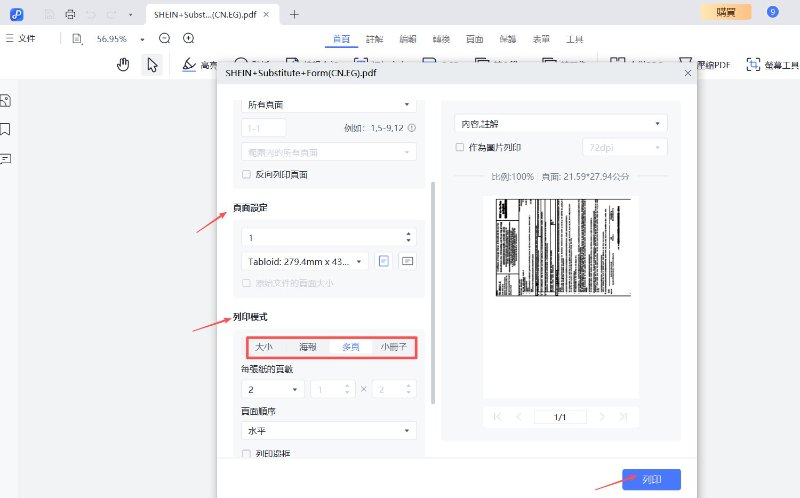Click the undo arrow icon
The image size is (800, 498).
pyautogui.click(x=90, y=14)
